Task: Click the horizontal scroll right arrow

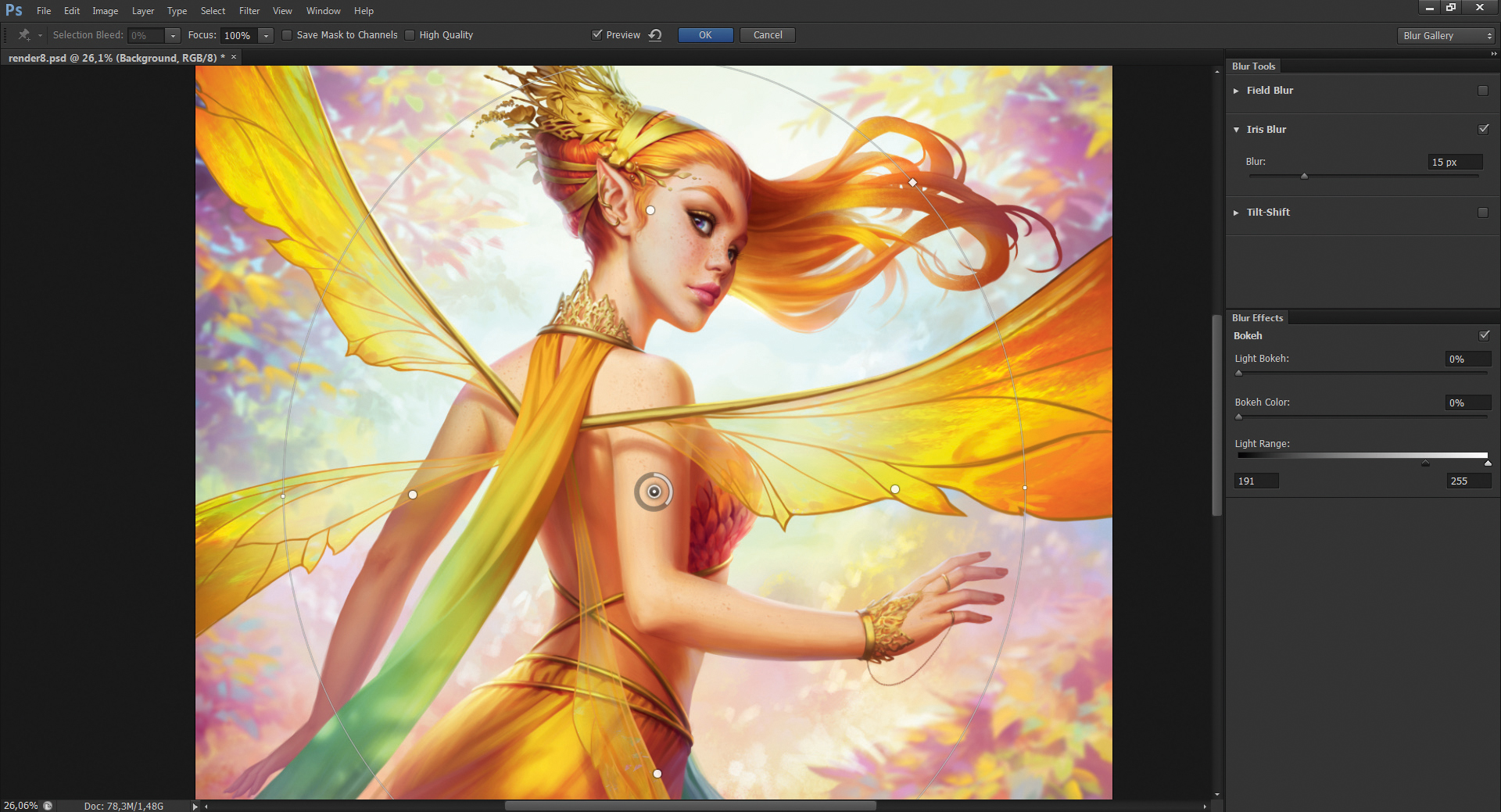Action: click(x=1205, y=806)
